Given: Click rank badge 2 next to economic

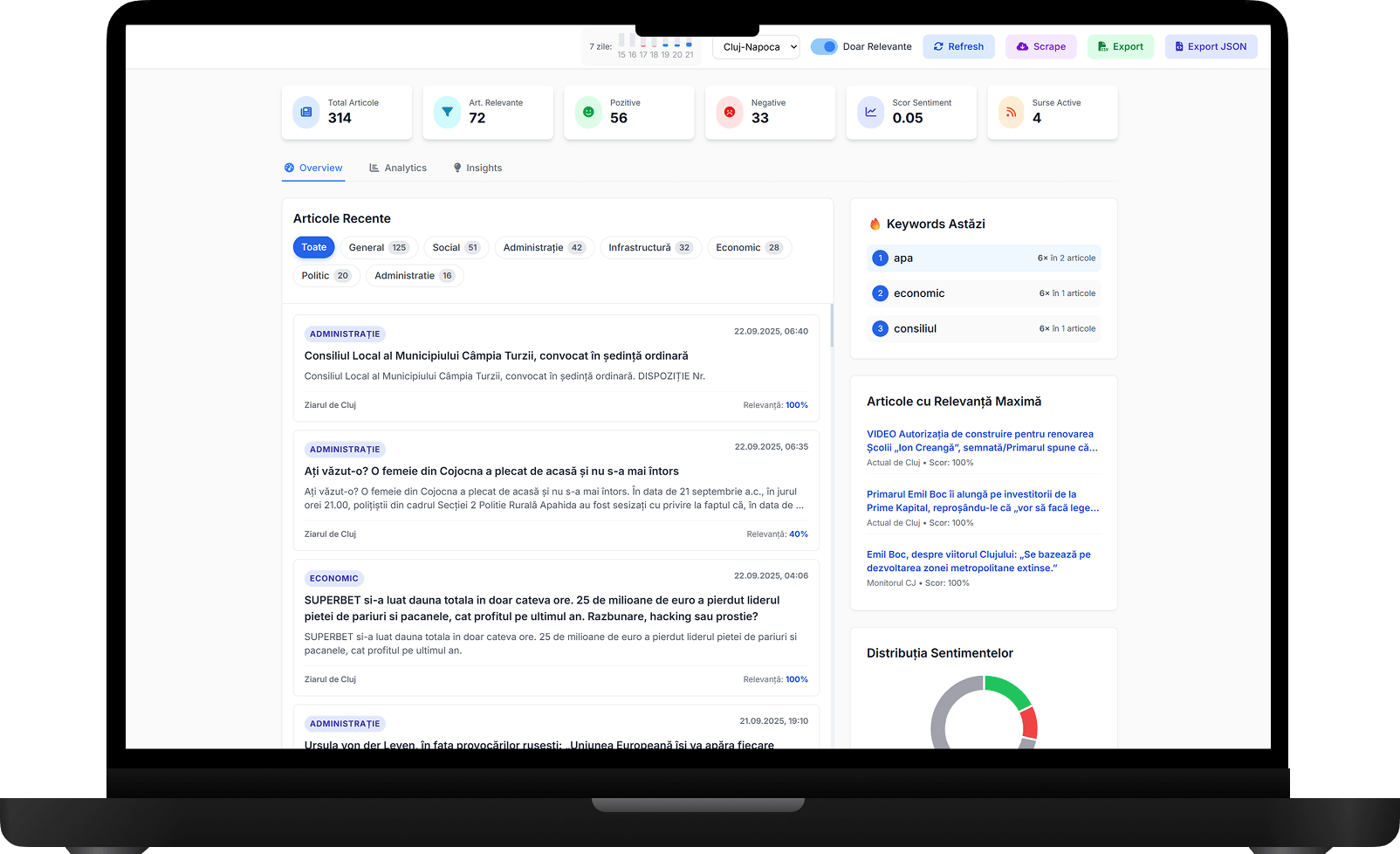Looking at the screenshot, I should tap(880, 293).
